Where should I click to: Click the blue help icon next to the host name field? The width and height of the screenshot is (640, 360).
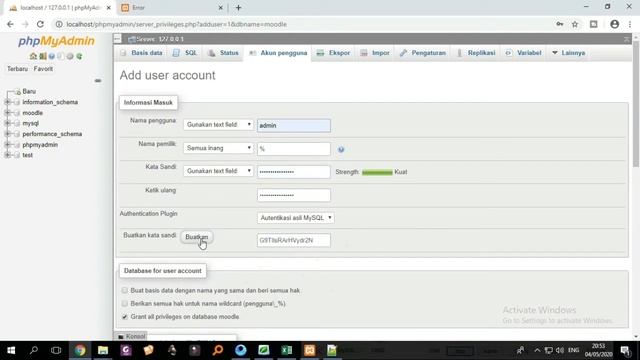pyautogui.click(x=341, y=149)
